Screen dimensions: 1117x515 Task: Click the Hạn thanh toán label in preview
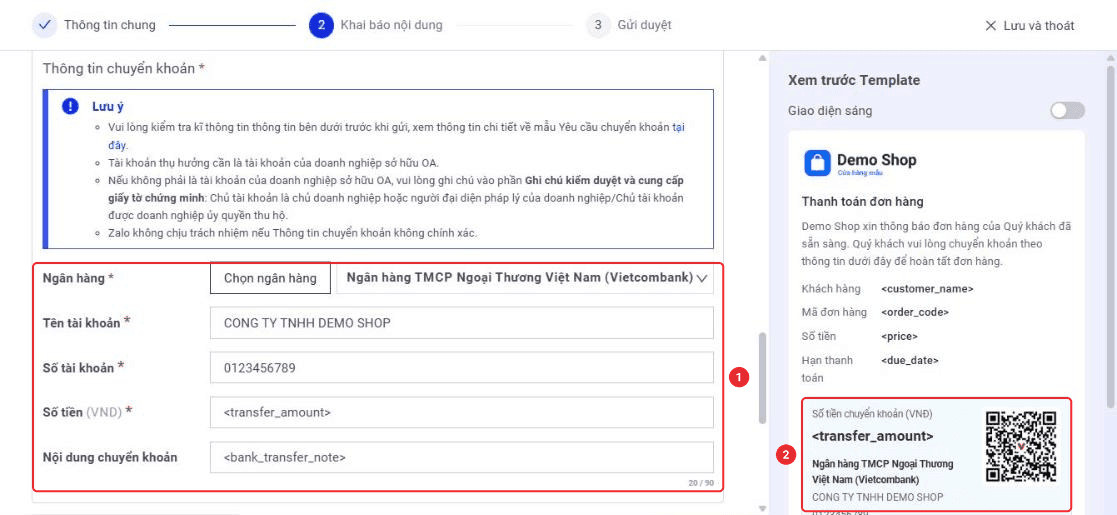coord(827,369)
